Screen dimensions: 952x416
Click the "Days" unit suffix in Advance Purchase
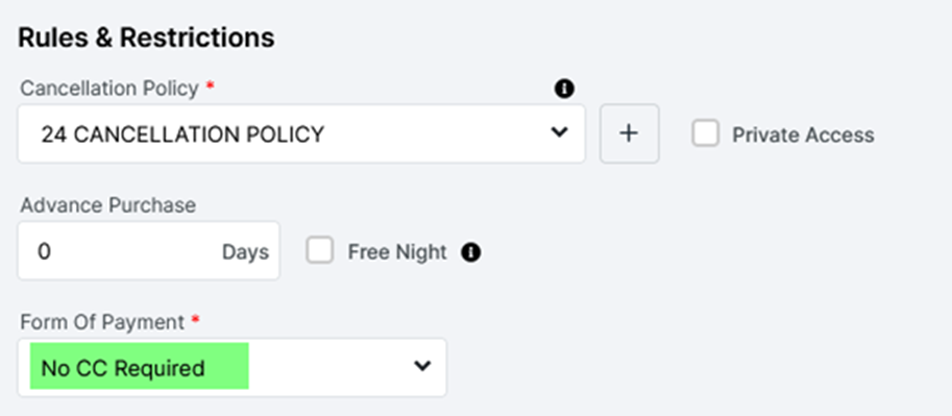245,252
